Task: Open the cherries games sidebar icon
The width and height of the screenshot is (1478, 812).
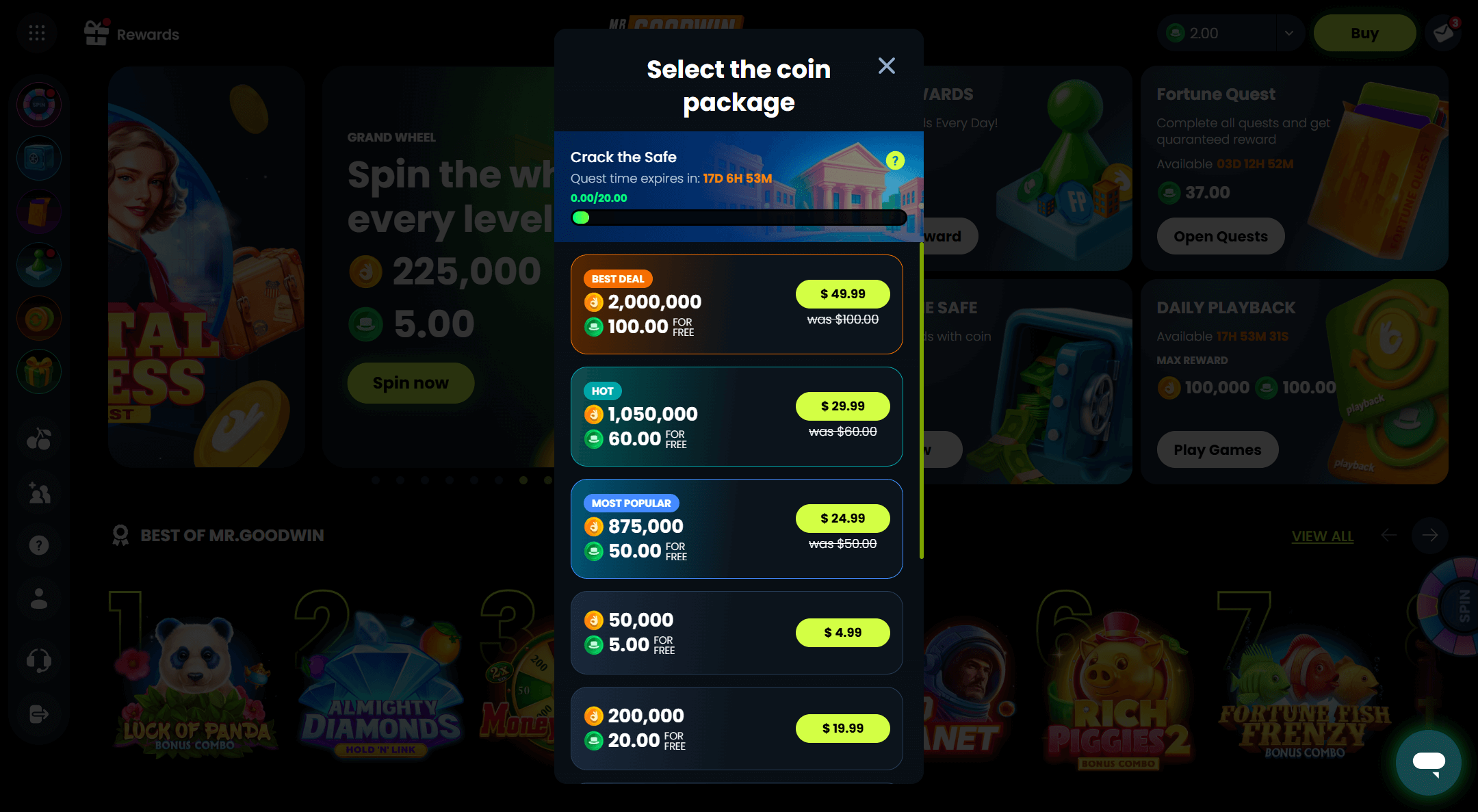Action: click(39, 439)
